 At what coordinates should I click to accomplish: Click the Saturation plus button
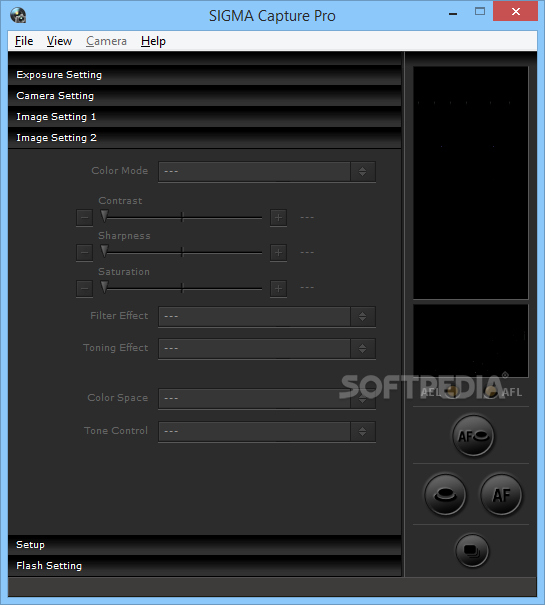point(278,289)
